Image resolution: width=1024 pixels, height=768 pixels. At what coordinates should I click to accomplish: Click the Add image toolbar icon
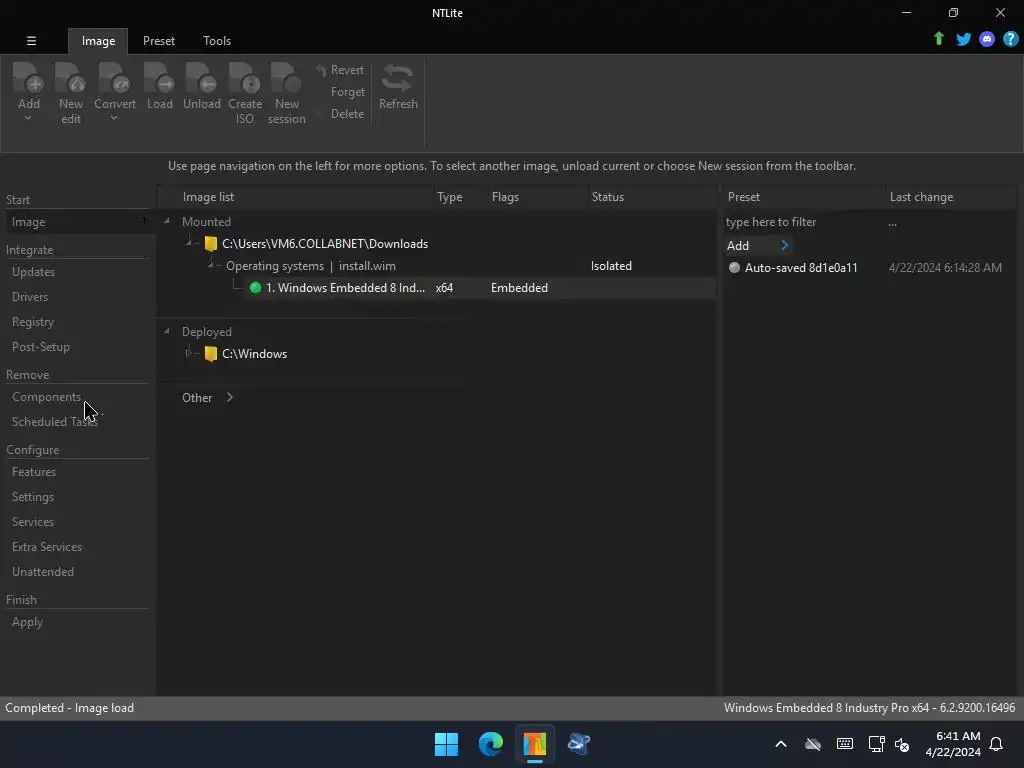click(28, 78)
